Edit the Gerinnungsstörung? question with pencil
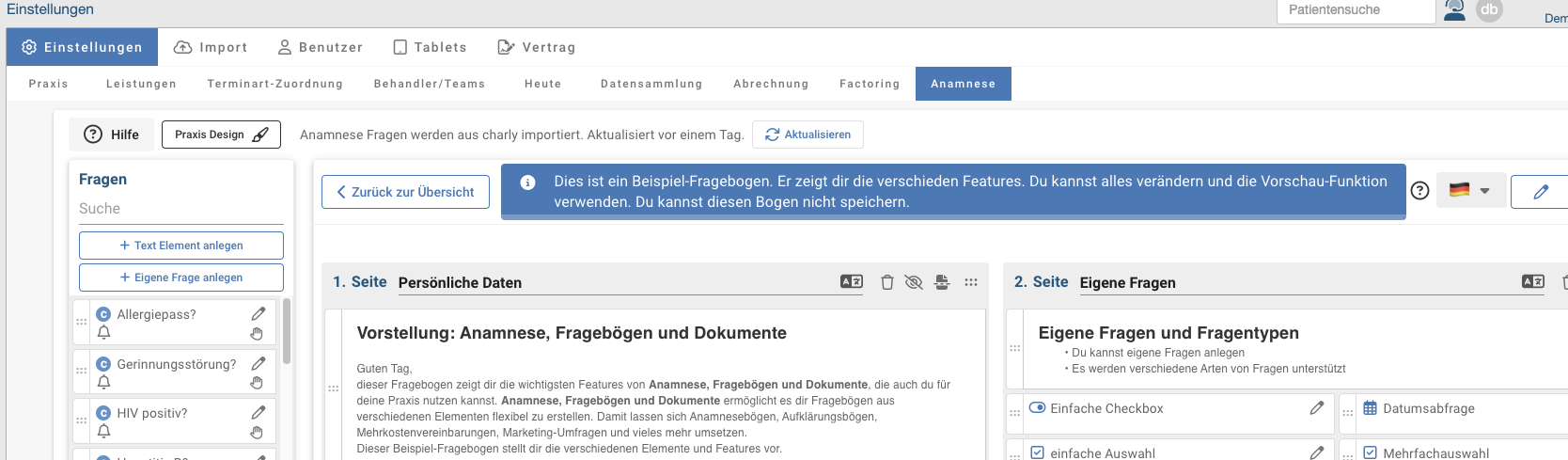1568x460 pixels. [259, 363]
